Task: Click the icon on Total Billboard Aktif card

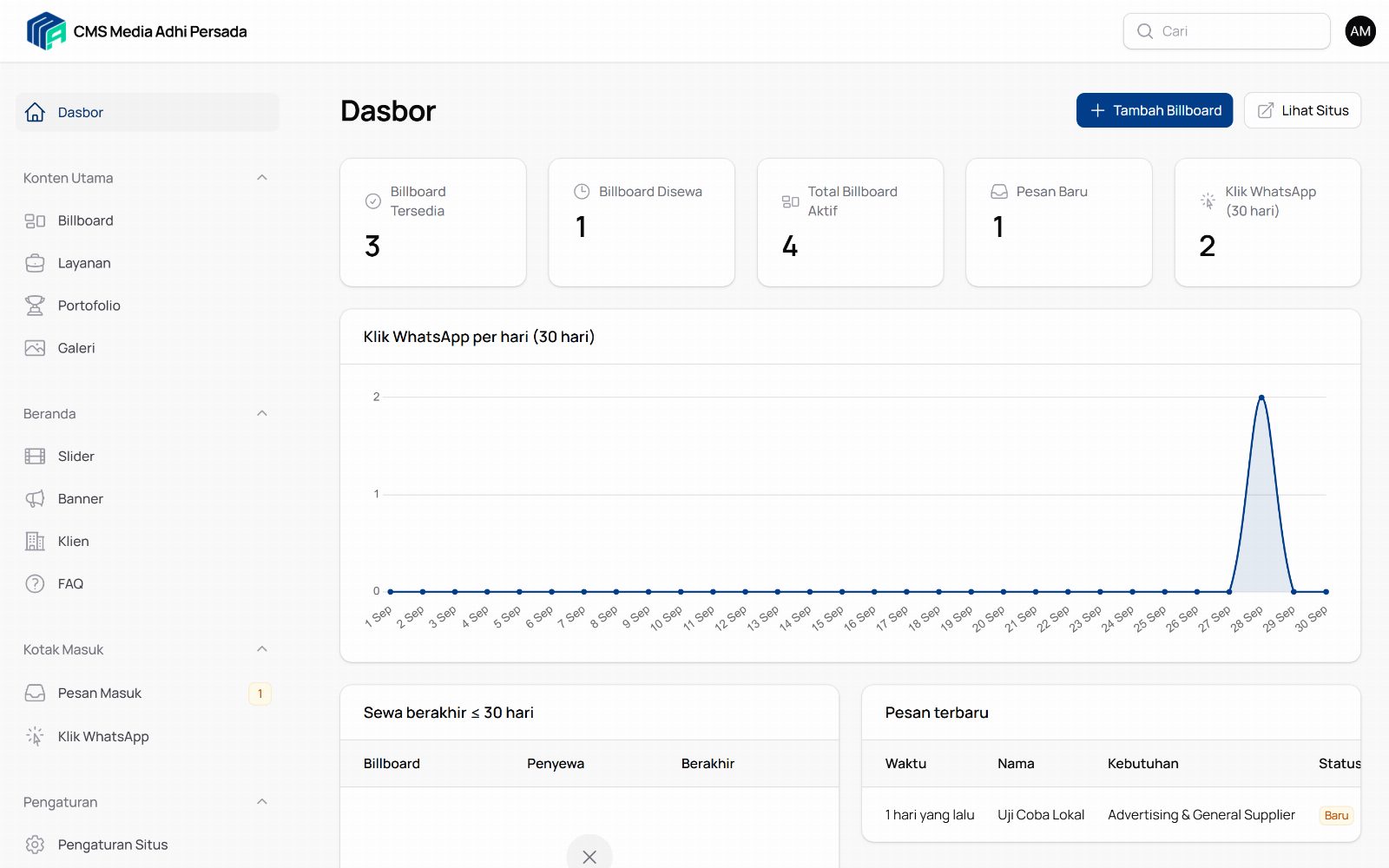Action: click(x=791, y=201)
